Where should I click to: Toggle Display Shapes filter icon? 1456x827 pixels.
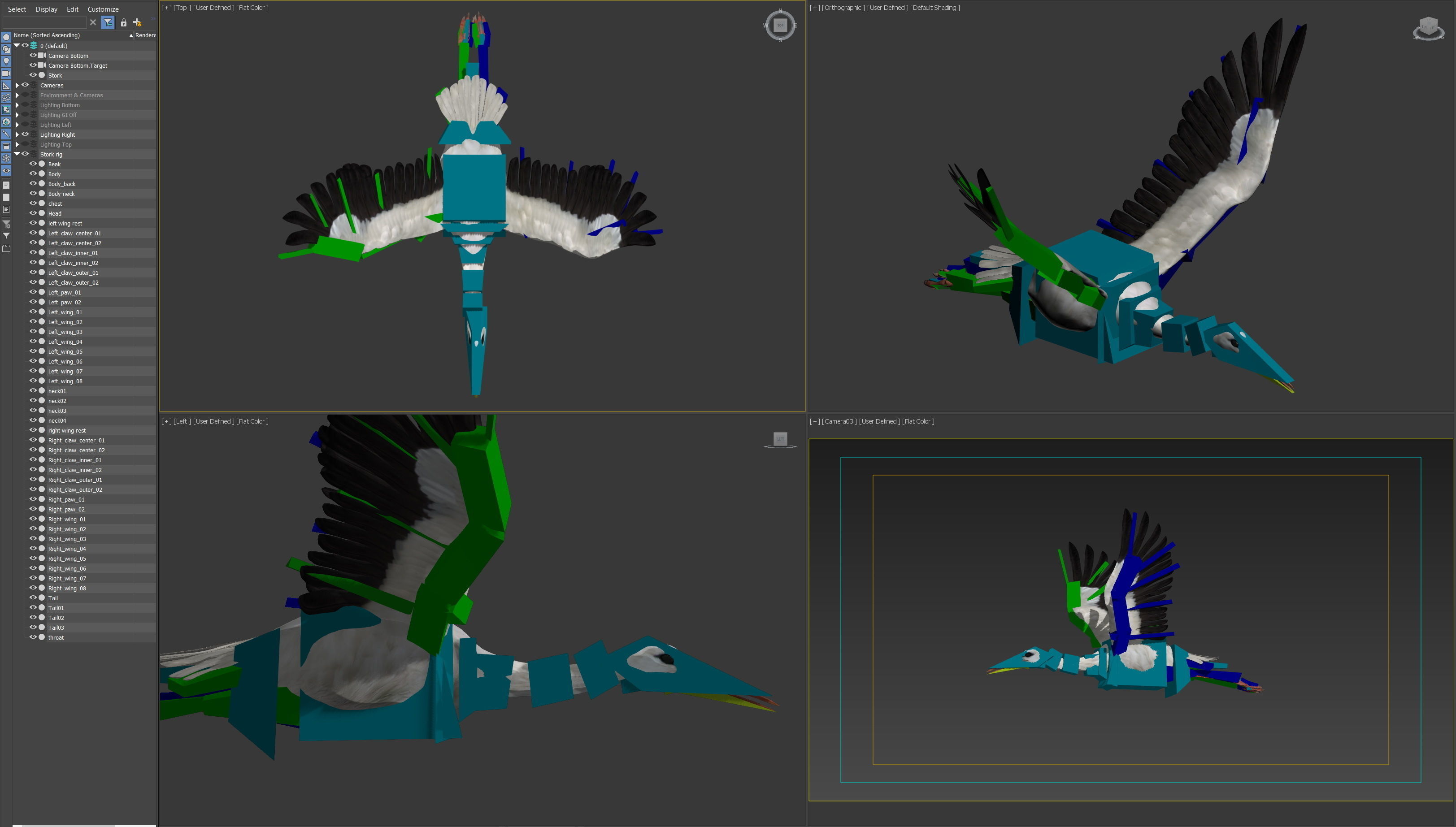[x=6, y=49]
